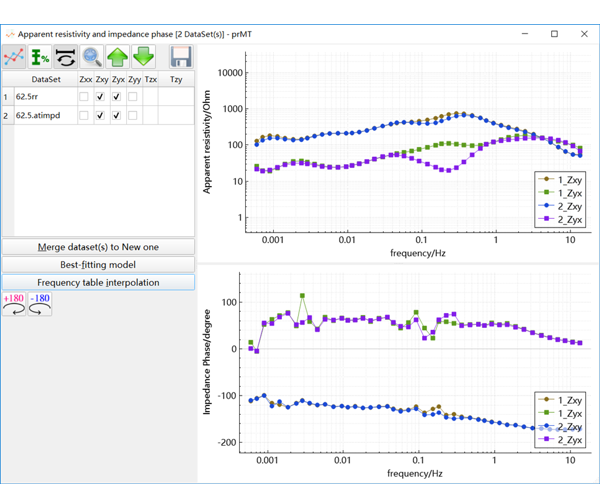Click the Impedance Phase/degree axis label
Screen dimensions: 600x500
pos(207,362)
